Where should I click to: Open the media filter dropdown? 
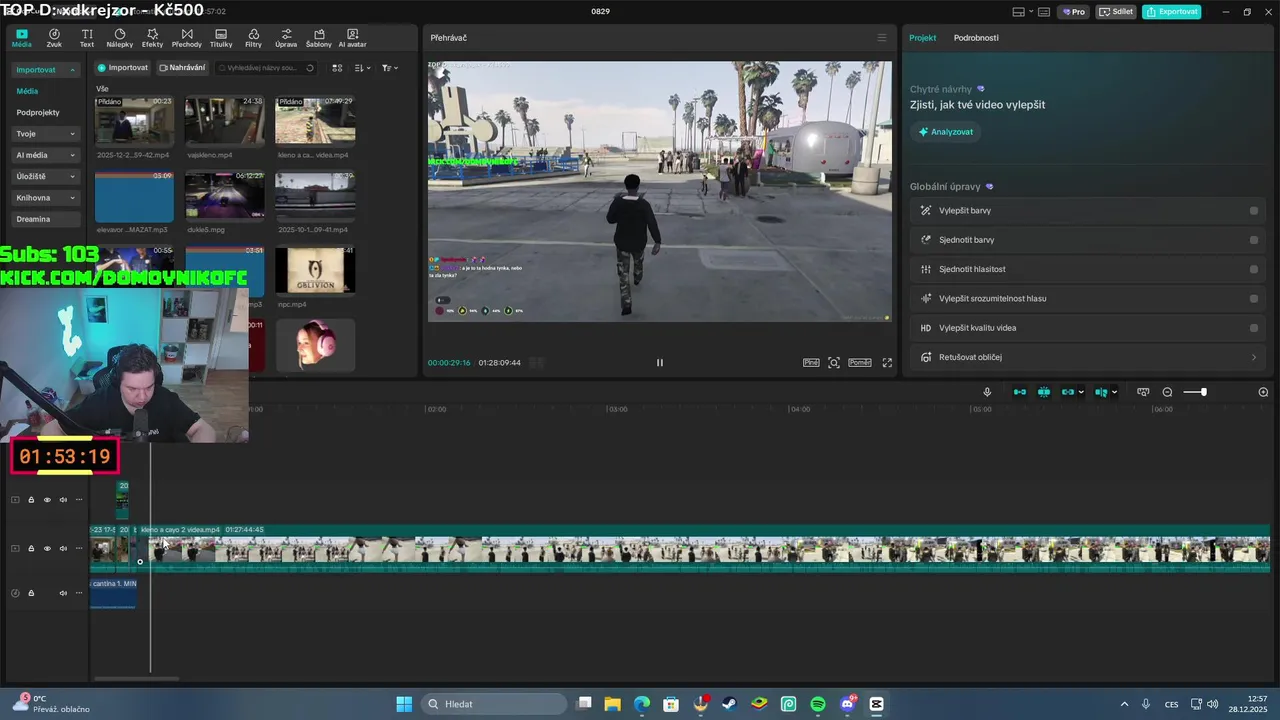pos(390,68)
